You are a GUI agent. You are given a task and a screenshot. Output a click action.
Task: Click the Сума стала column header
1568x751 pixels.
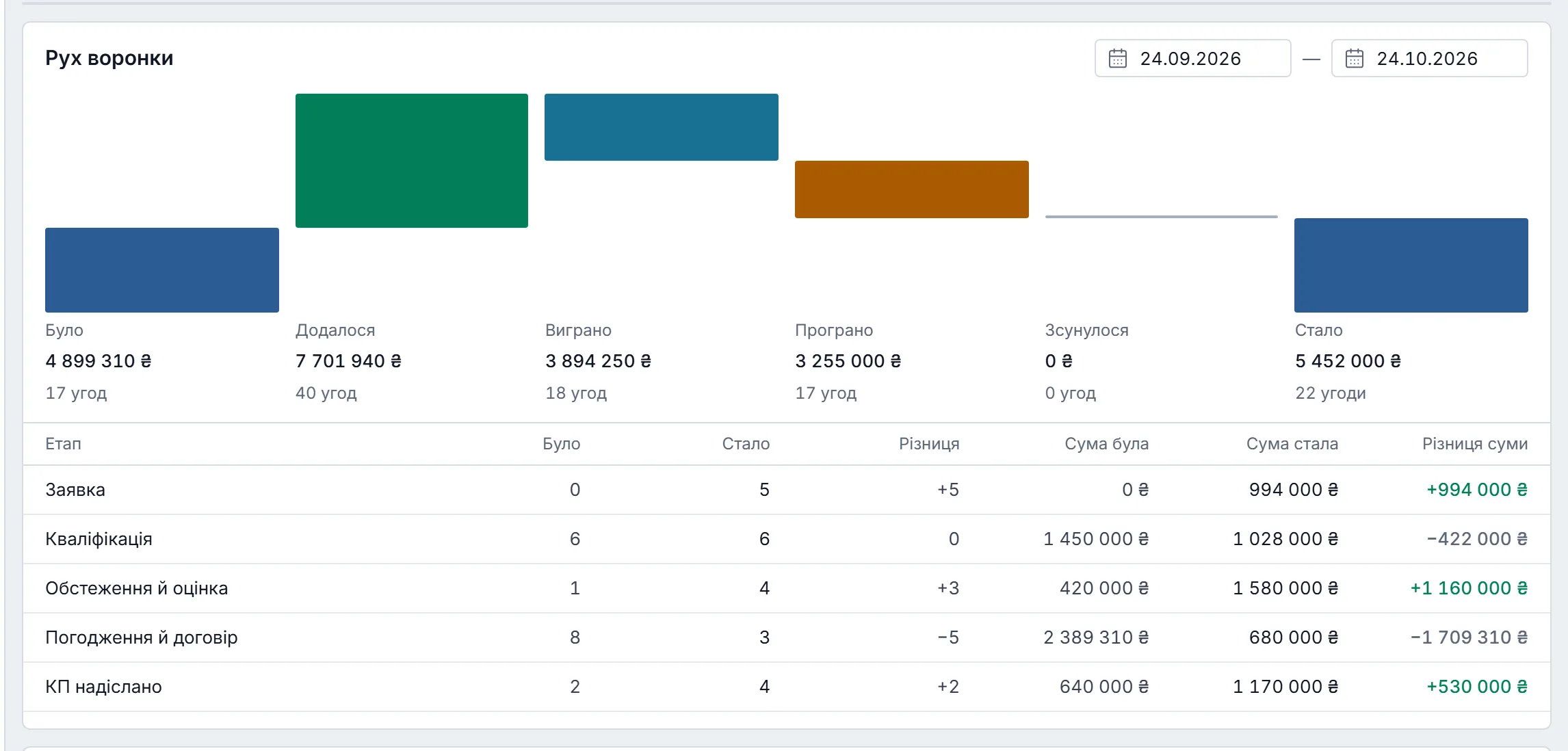1292,444
